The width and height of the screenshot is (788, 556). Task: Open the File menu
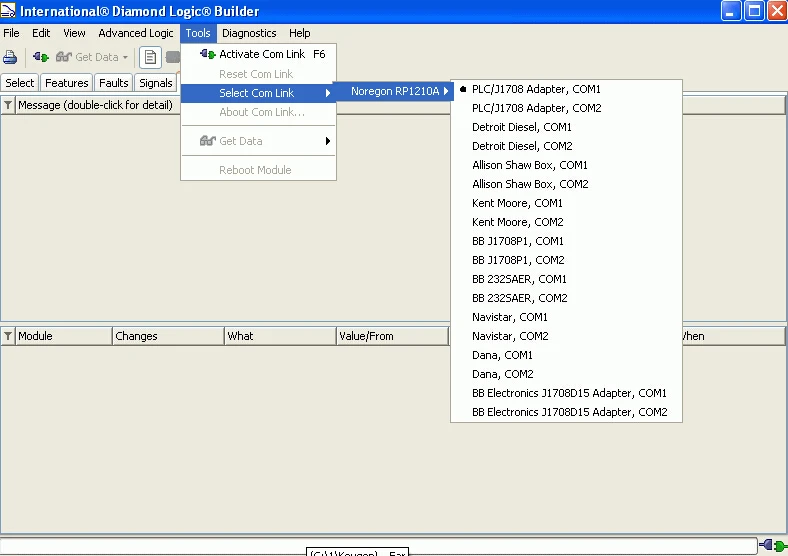click(11, 33)
